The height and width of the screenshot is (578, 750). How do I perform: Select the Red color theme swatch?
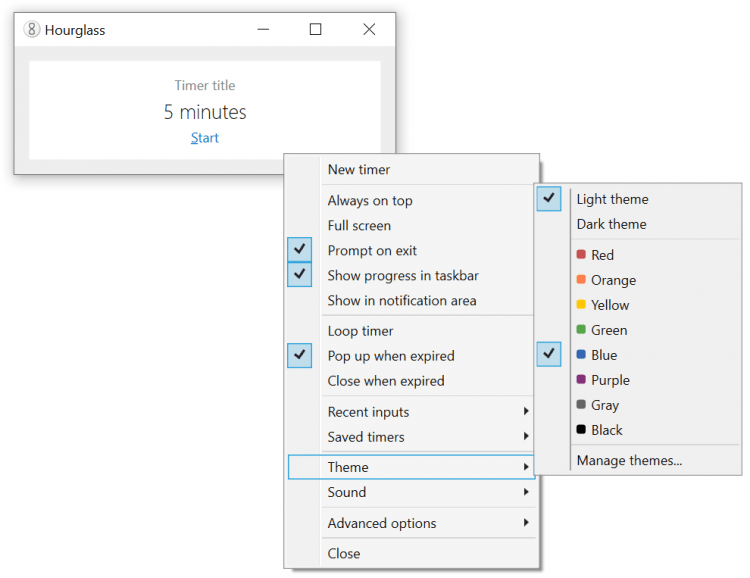[x=582, y=255]
